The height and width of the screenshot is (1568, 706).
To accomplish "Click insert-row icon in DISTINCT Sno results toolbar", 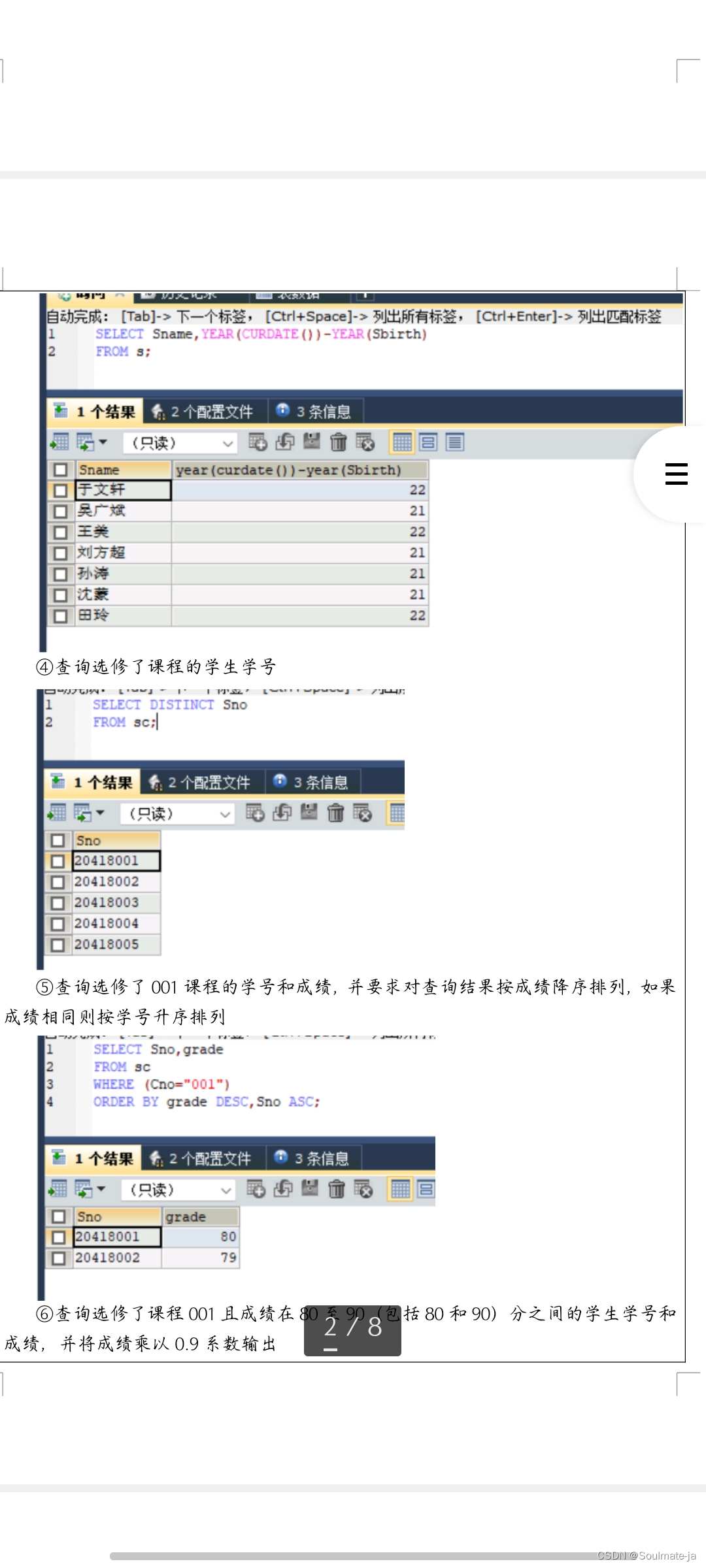I will pos(255,813).
